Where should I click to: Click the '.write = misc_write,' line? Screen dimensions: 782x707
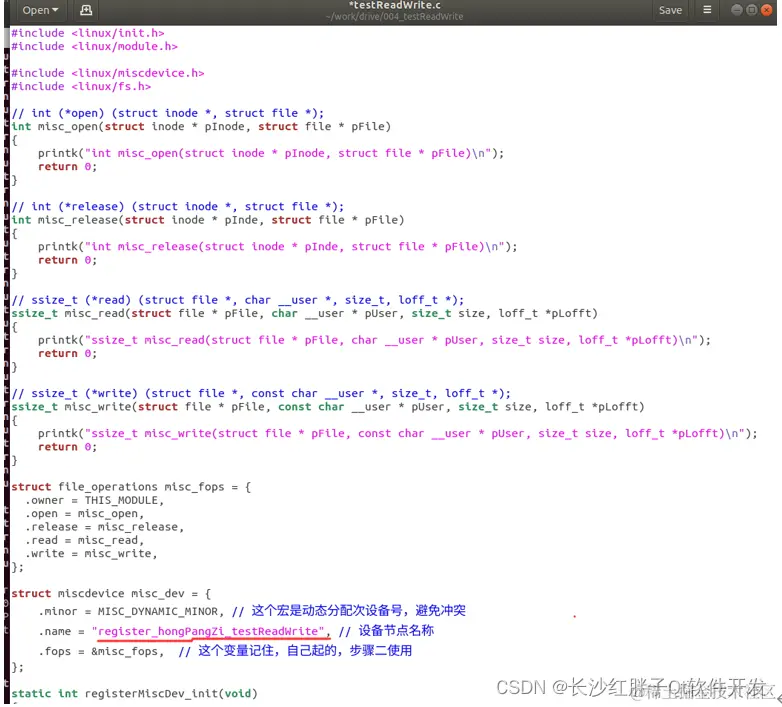click(x=91, y=554)
